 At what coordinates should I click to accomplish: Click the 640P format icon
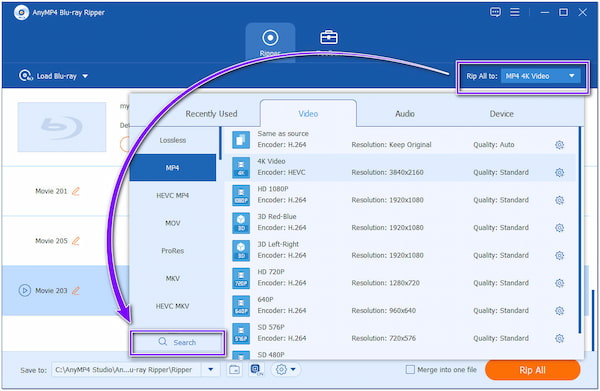(241, 306)
